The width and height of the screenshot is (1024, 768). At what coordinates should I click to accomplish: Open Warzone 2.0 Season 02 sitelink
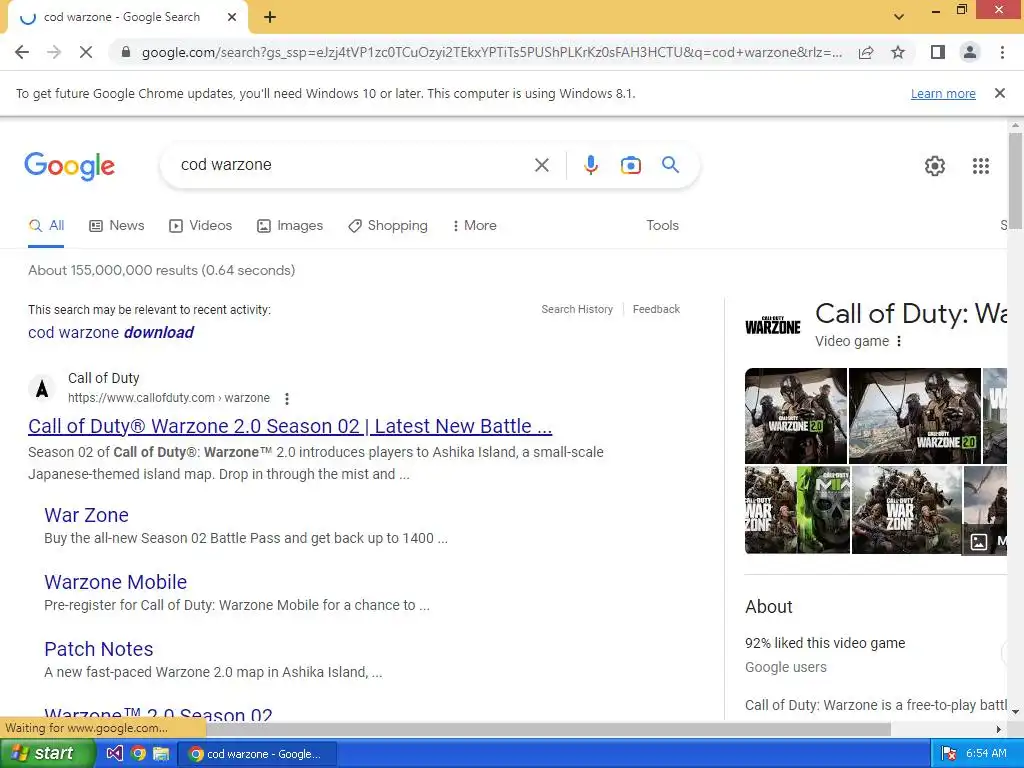point(158,713)
